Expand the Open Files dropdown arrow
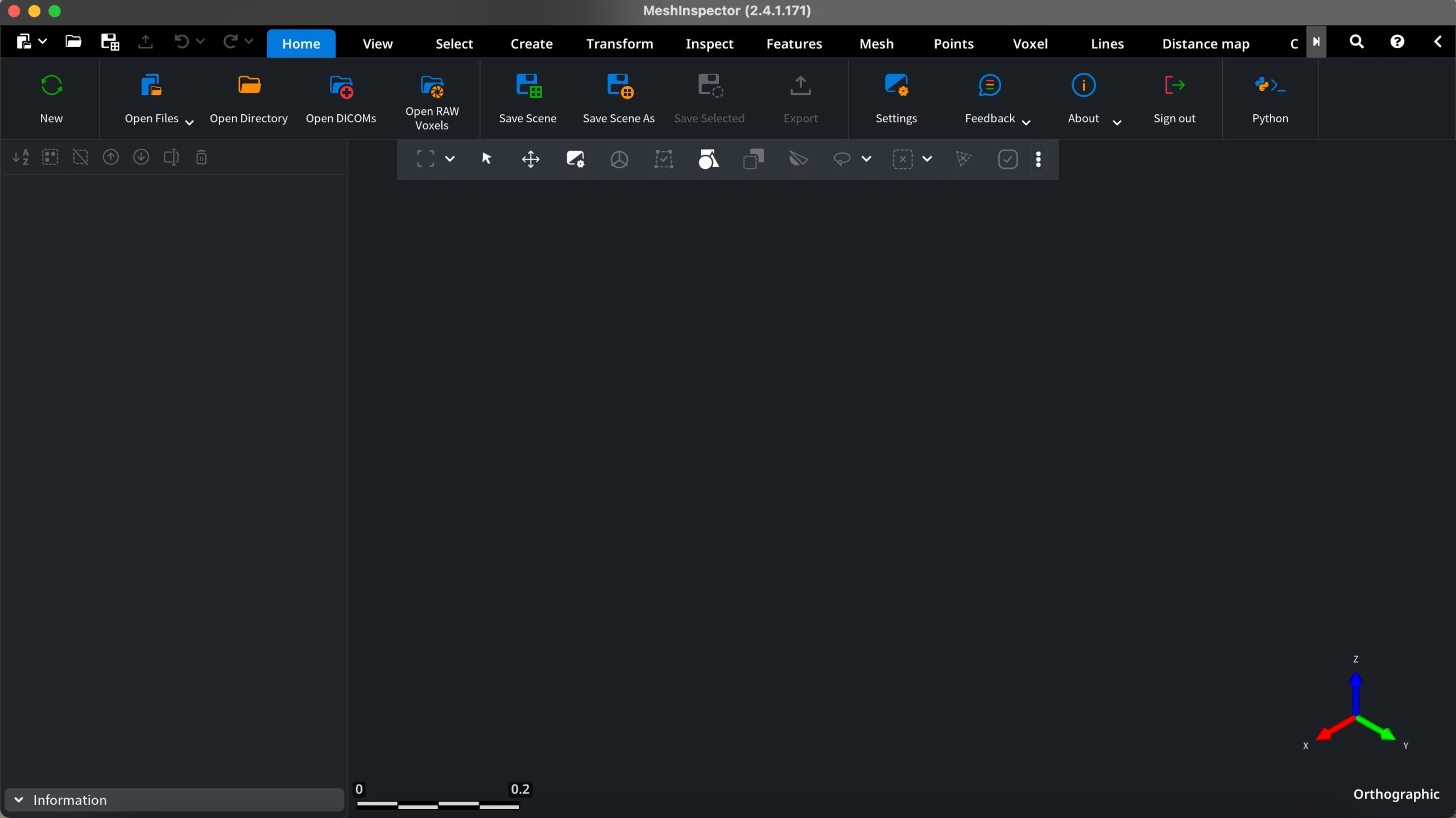The width and height of the screenshot is (1456, 818). point(190,122)
